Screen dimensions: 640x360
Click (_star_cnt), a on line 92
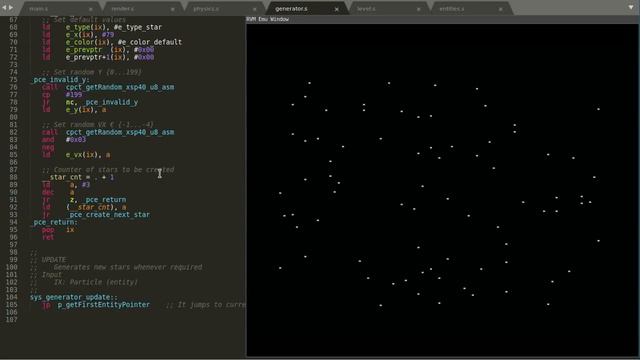tap(96, 207)
